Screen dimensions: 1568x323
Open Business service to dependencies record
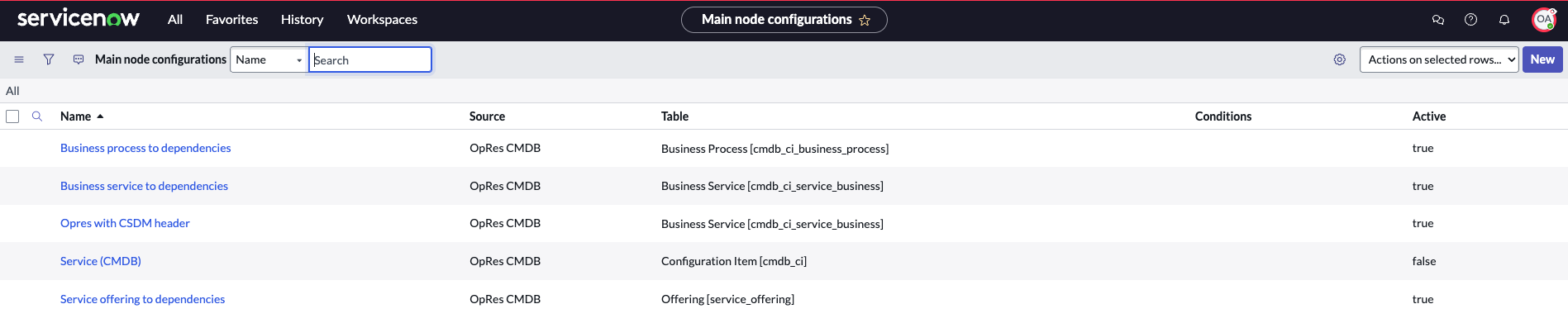coord(144,186)
